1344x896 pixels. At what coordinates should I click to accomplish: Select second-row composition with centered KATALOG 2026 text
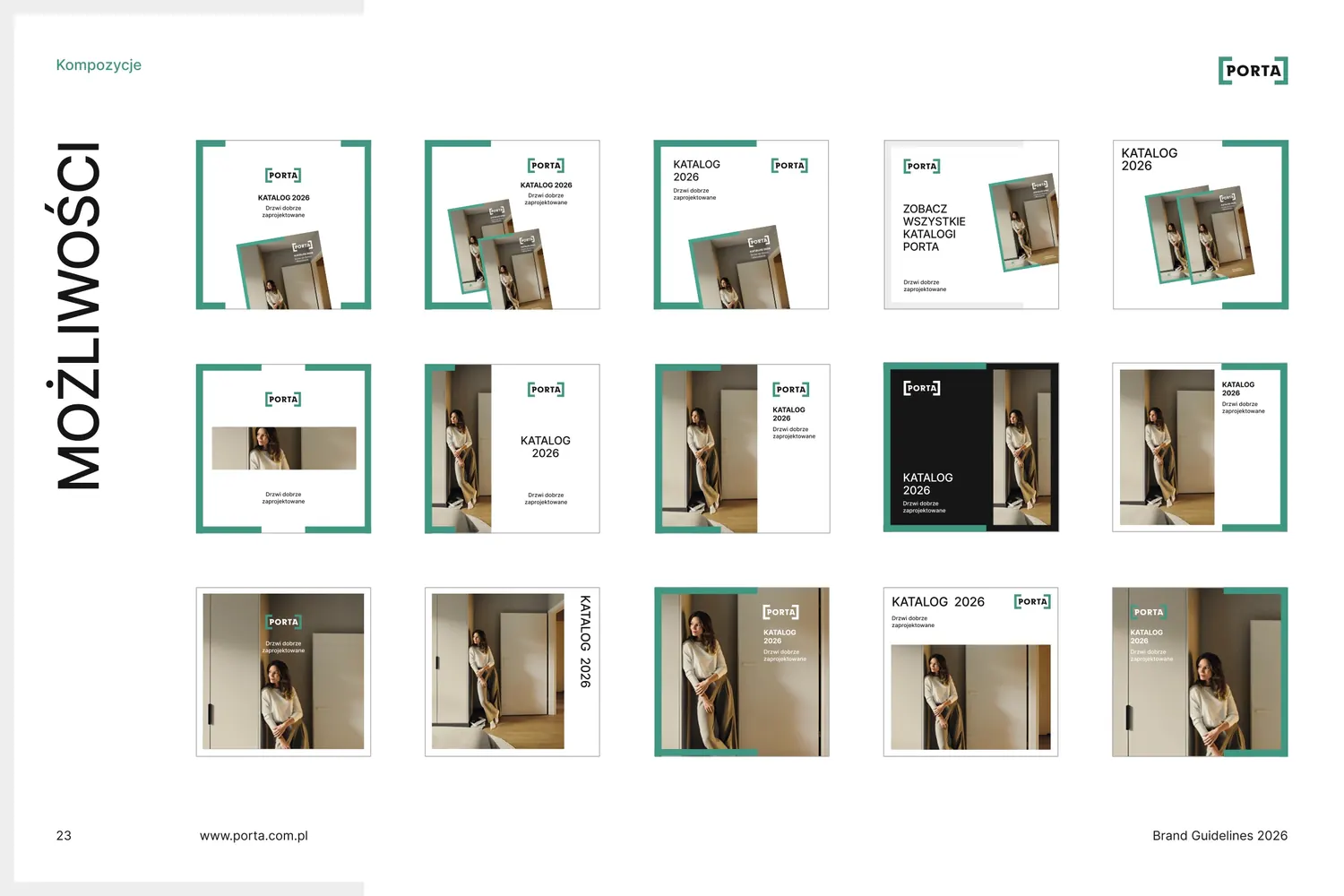(513, 448)
